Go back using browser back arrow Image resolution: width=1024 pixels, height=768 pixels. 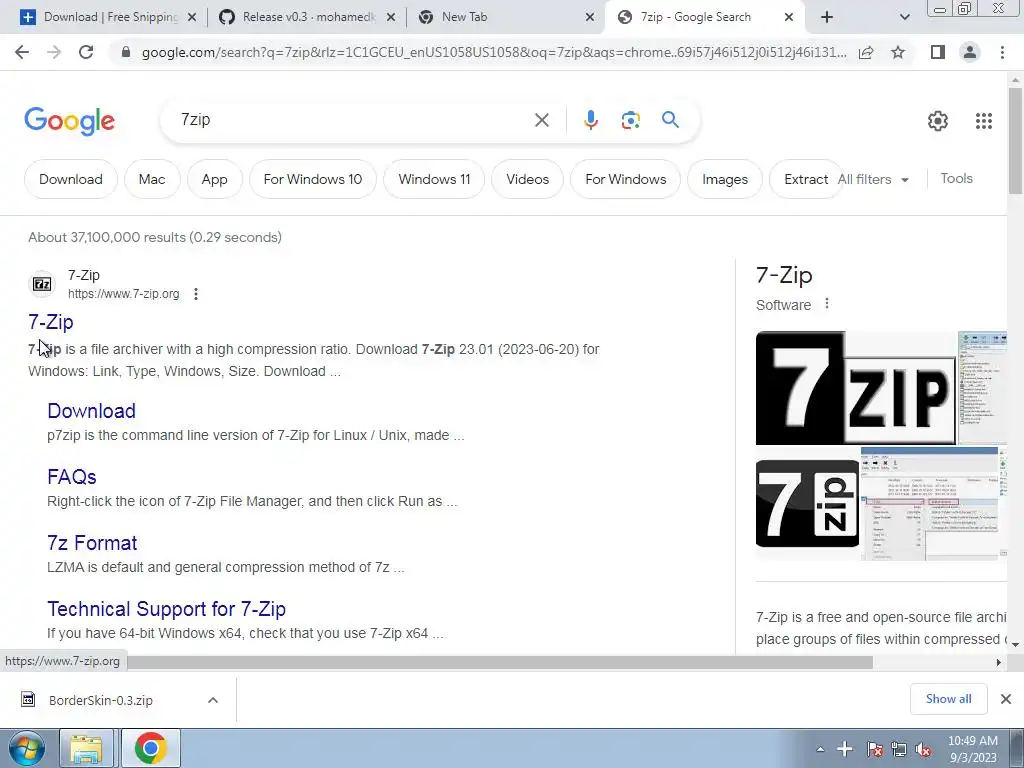(x=22, y=52)
